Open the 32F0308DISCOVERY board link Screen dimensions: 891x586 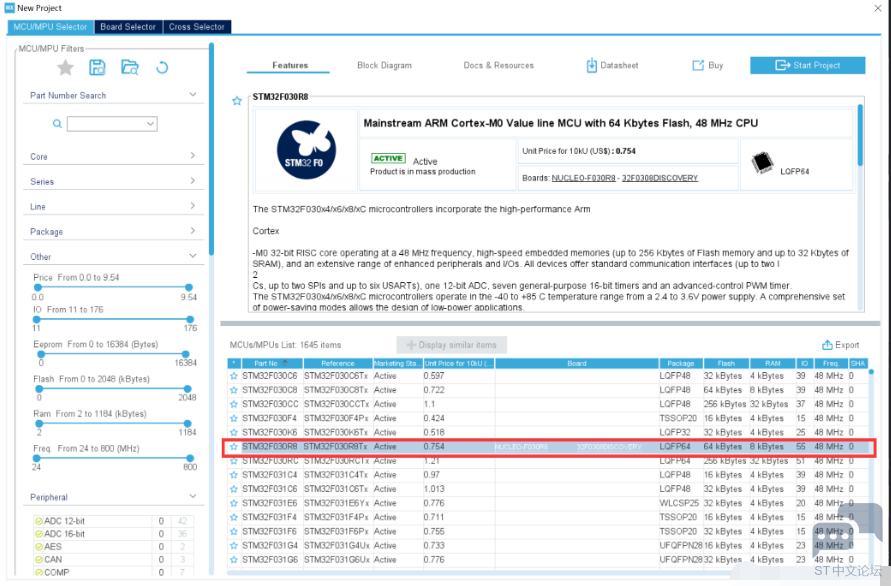660,178
